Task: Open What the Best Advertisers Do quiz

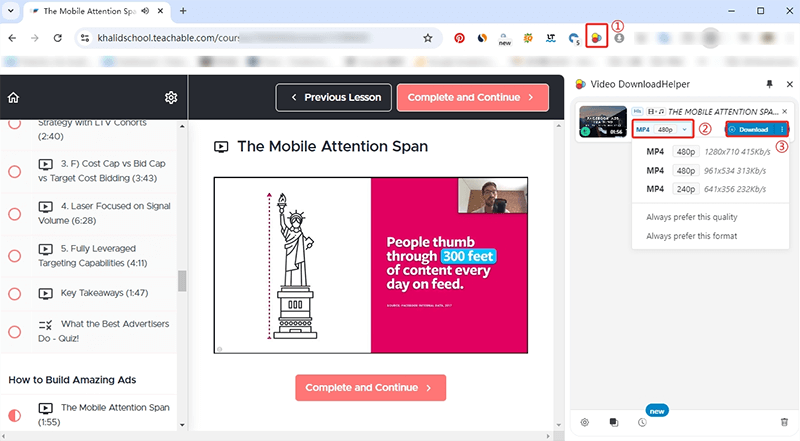Action: (x=104, y=331)
